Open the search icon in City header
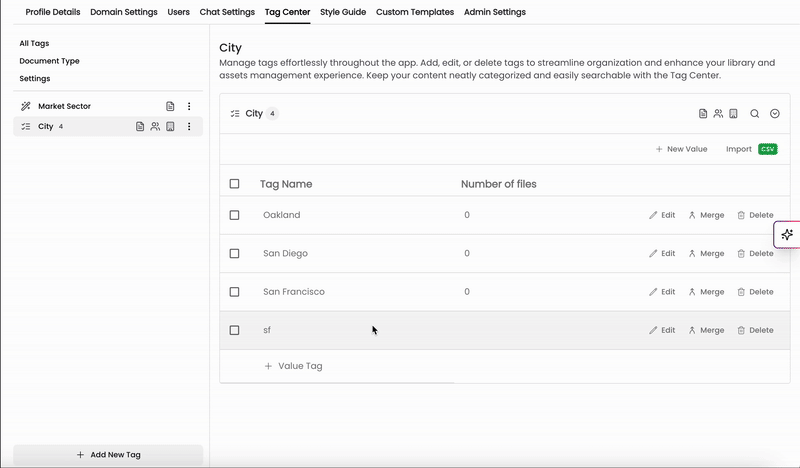 pyautogui.click(x=754, y=114)
